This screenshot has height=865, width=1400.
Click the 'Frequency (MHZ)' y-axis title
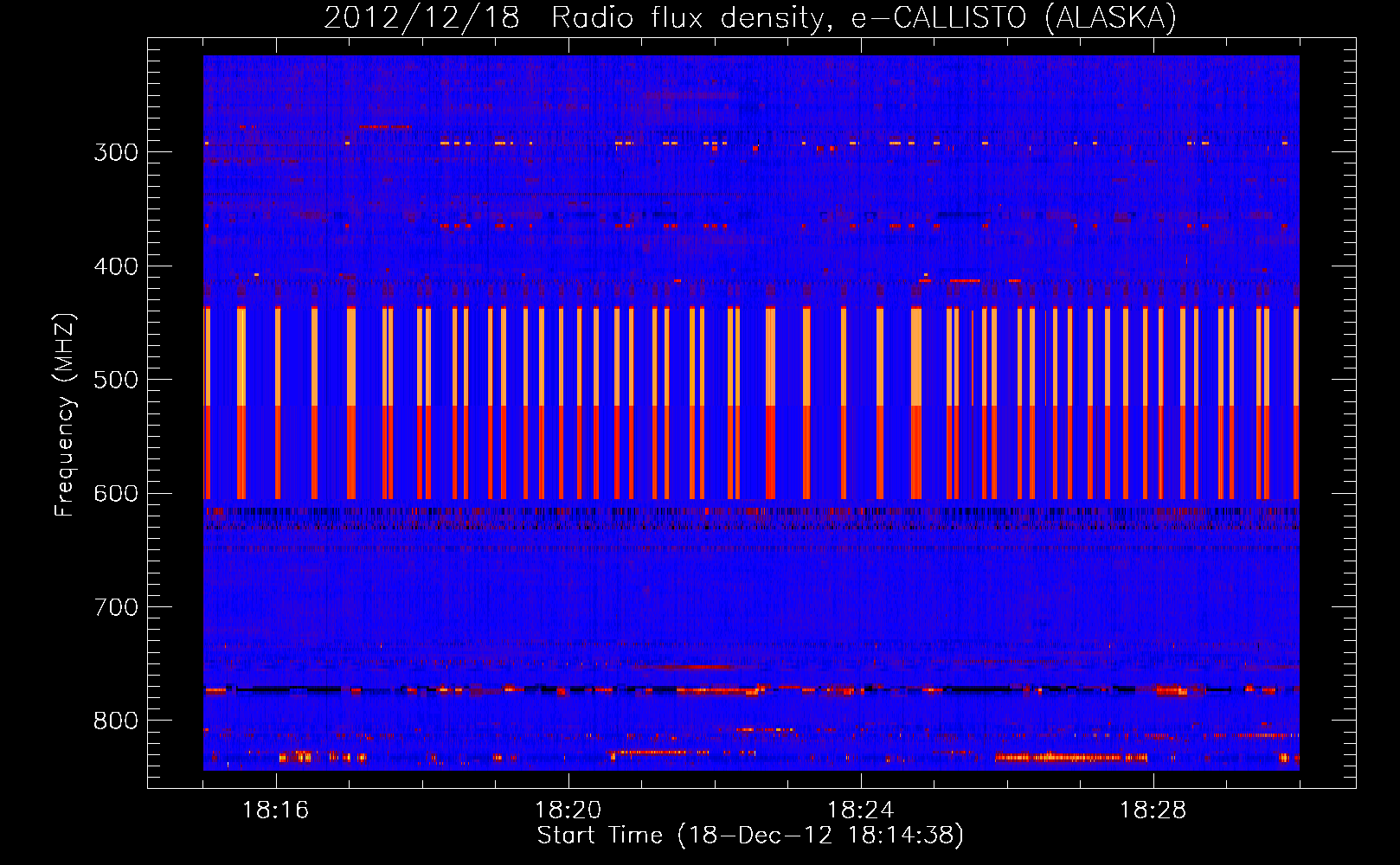coord(66,414)
